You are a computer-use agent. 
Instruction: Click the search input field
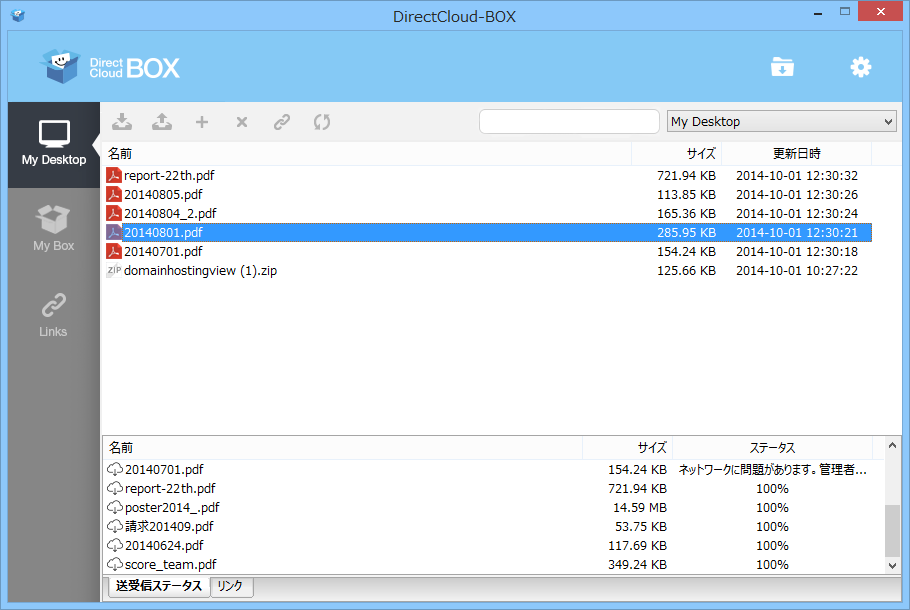tap(569, 122)
